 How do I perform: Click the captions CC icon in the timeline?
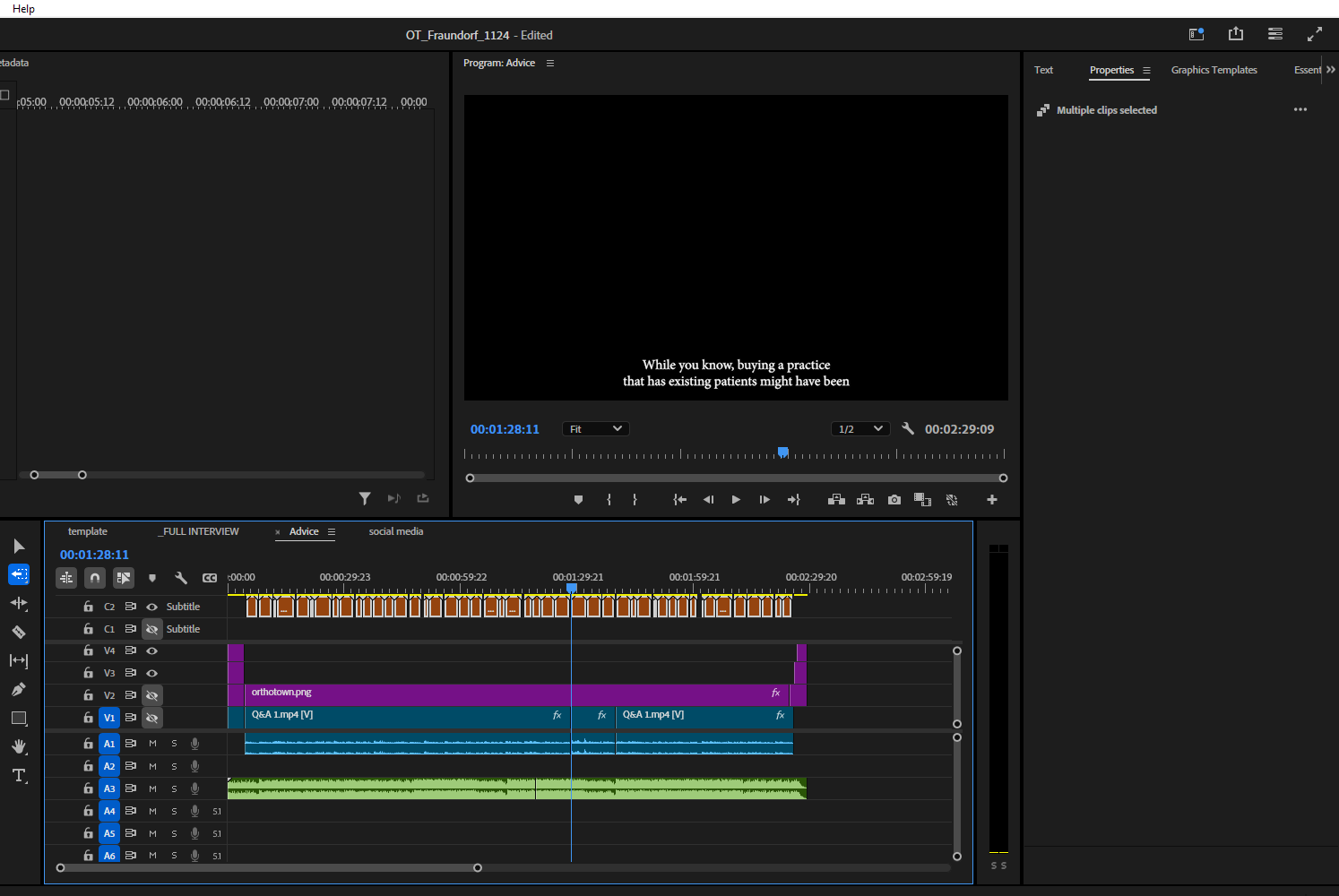point(210,578)
